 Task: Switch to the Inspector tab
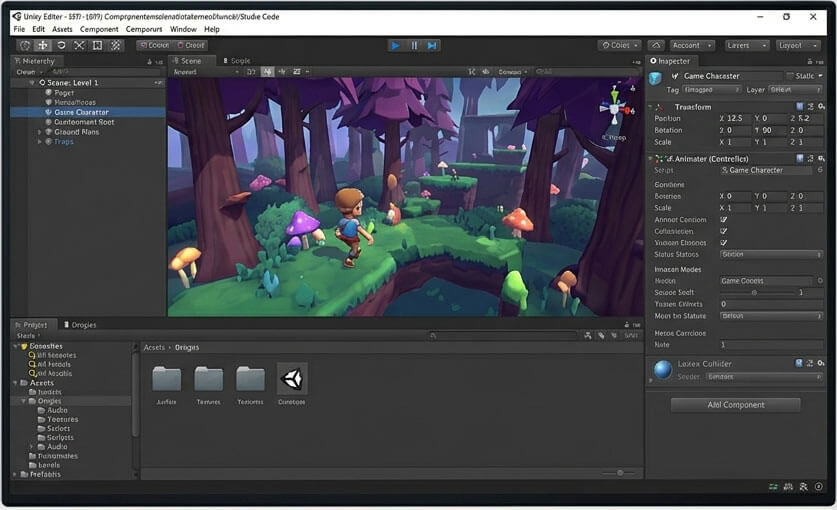[x=669, y=61]
